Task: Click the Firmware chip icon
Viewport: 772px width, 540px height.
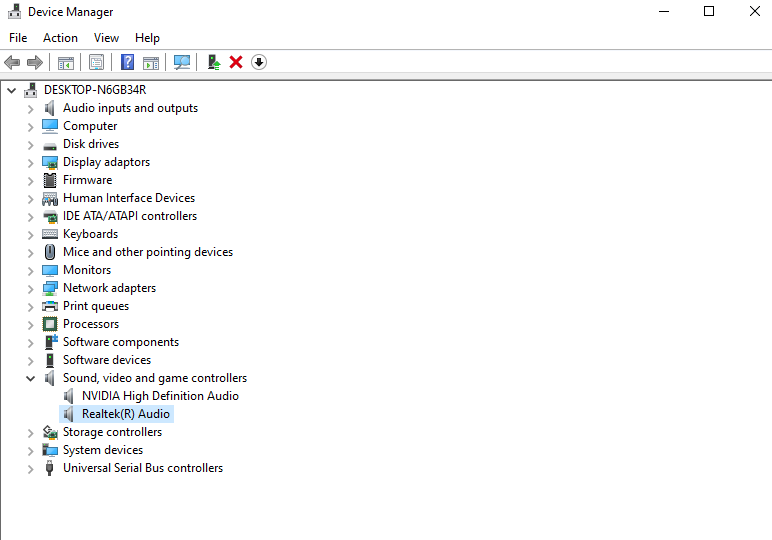Action: pos(50,180)
